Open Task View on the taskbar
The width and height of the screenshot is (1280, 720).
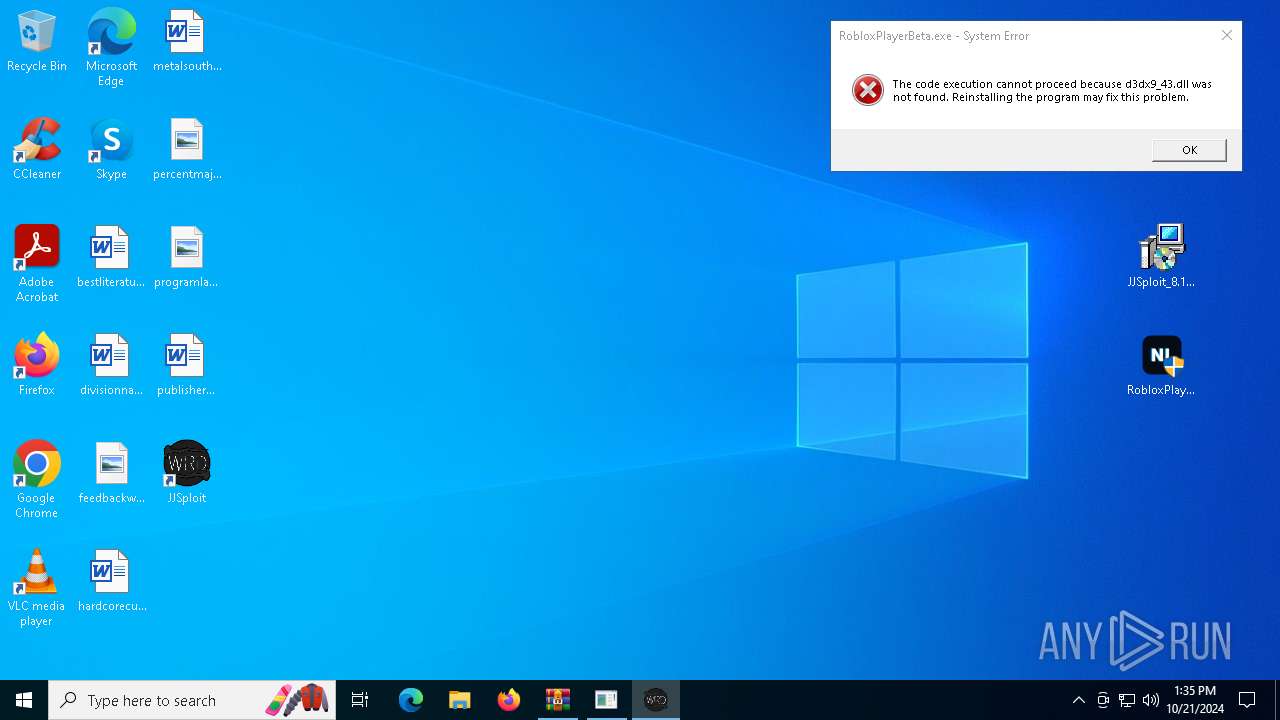[360, 700]
